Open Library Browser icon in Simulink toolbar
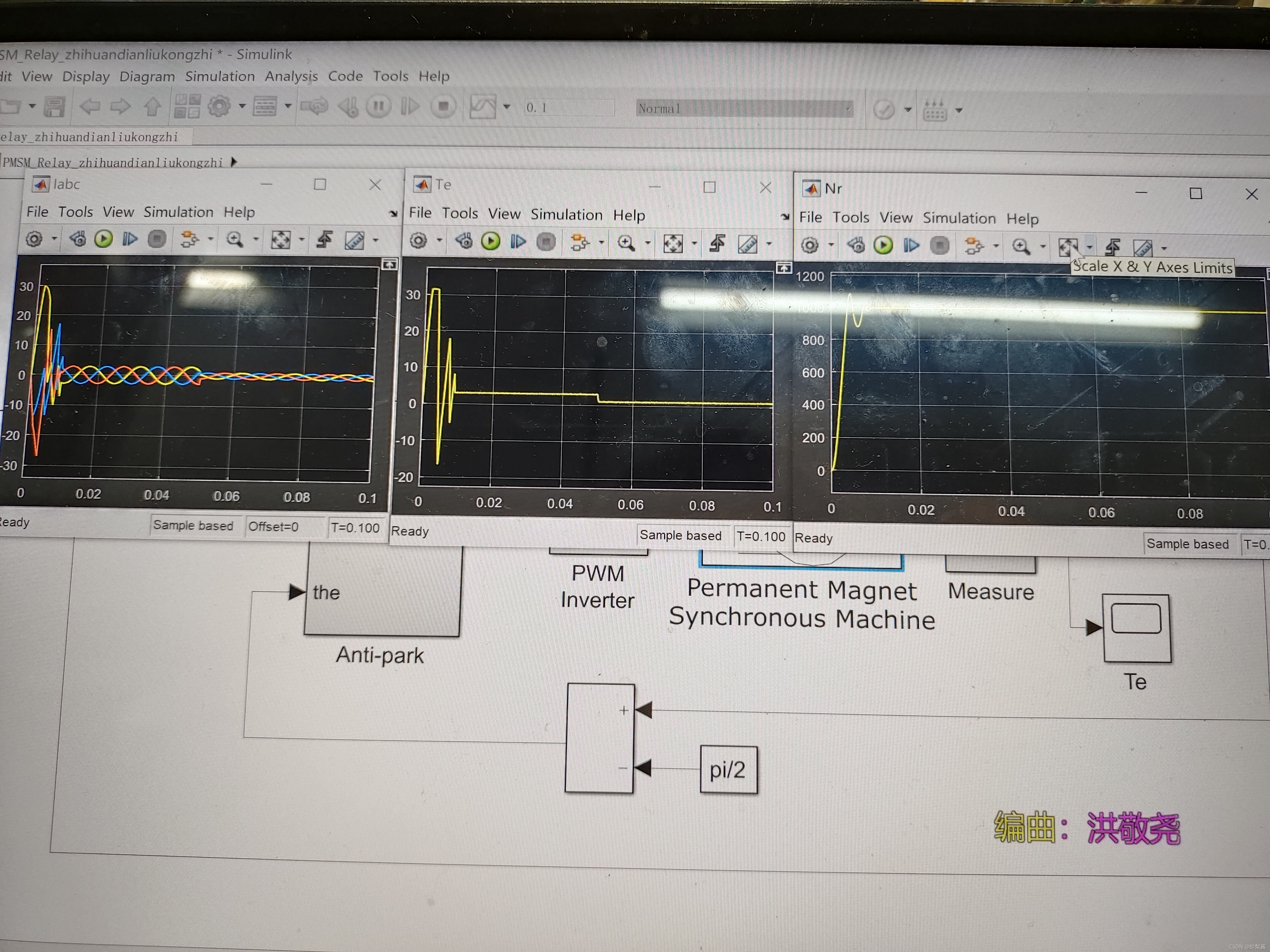1270x952 pixels. click(x=187, y=106)
